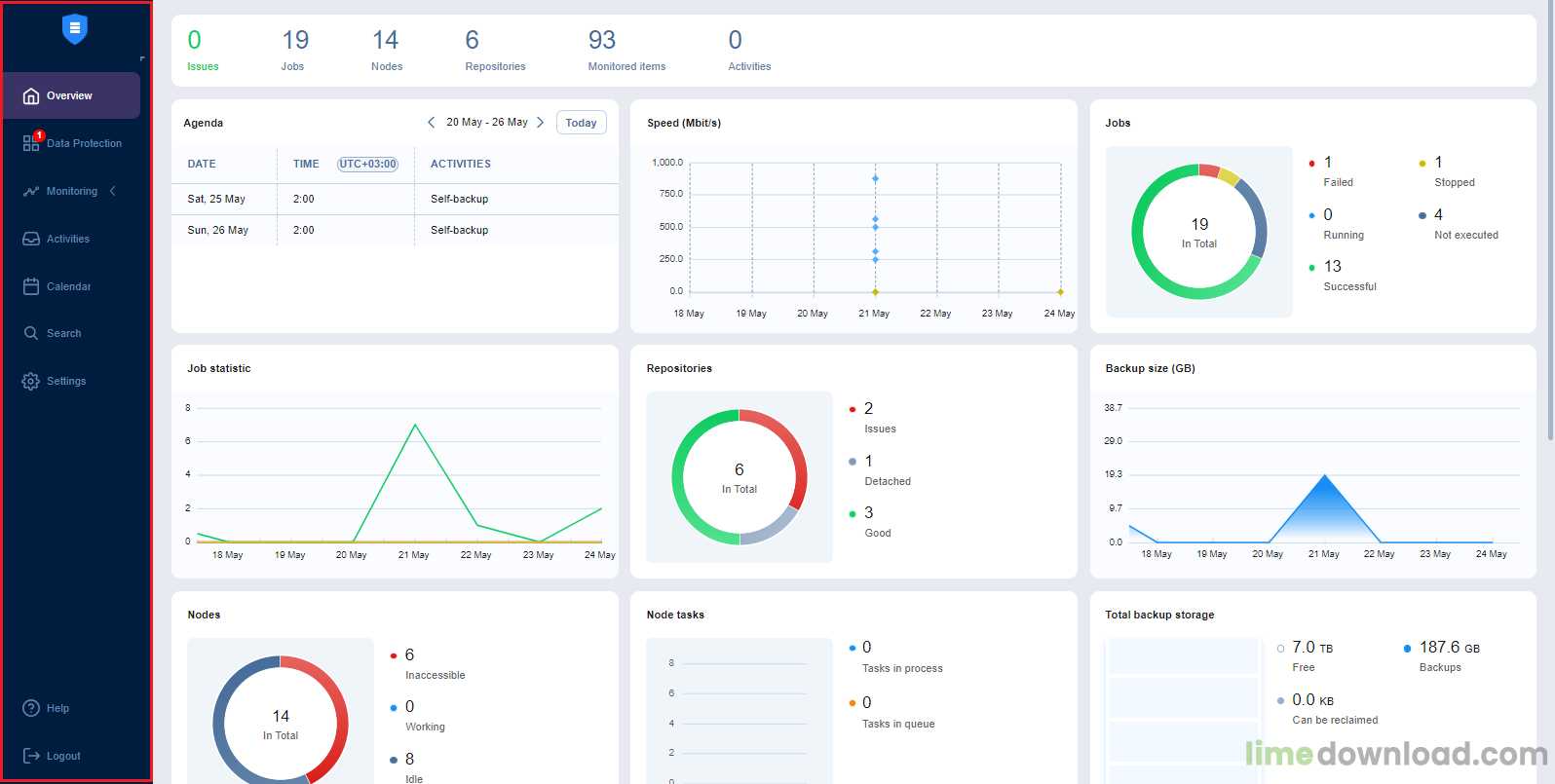Click the page's vertical scrollbar on the right
1555x784 pixels.
pos(1549,224)
